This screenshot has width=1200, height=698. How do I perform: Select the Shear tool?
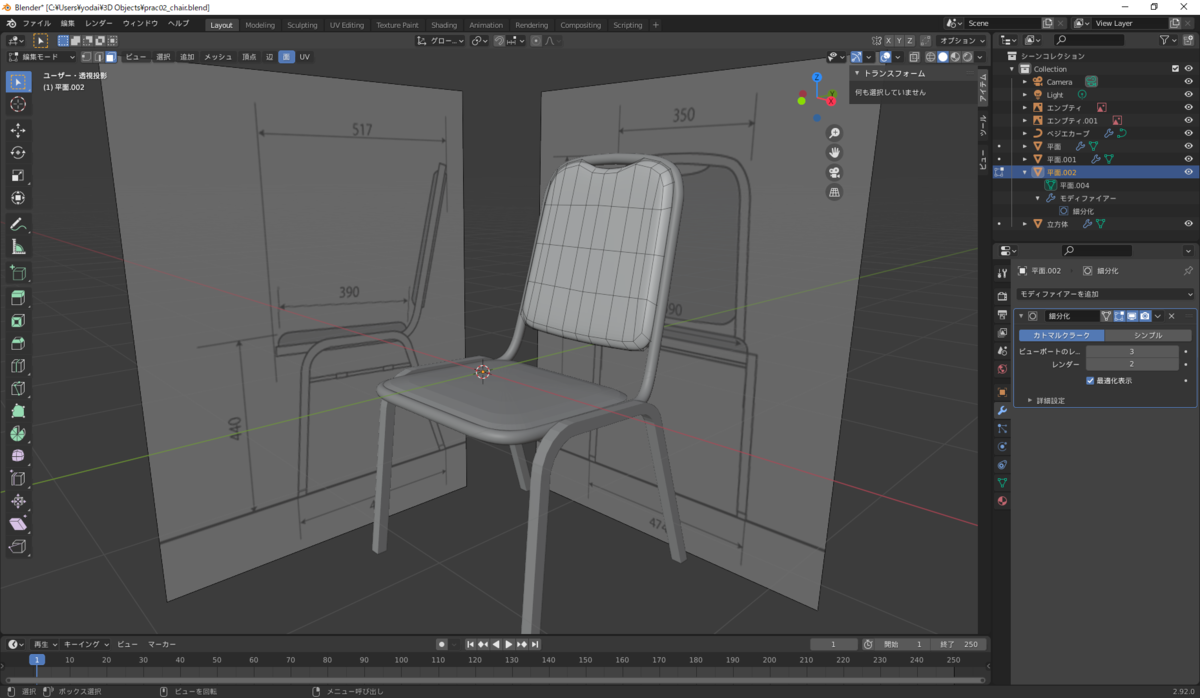pyautogui.click(x=18, y=524)
